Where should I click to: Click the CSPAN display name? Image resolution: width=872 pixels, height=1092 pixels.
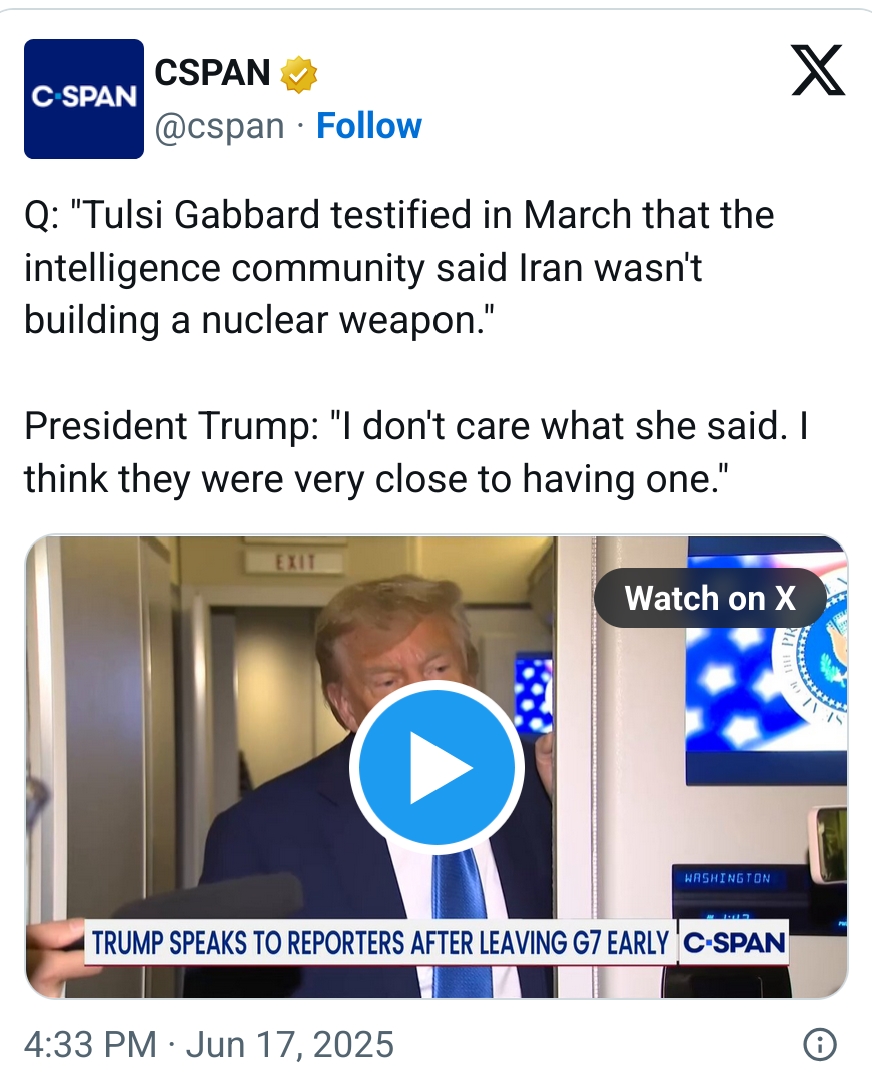(212, 72)
